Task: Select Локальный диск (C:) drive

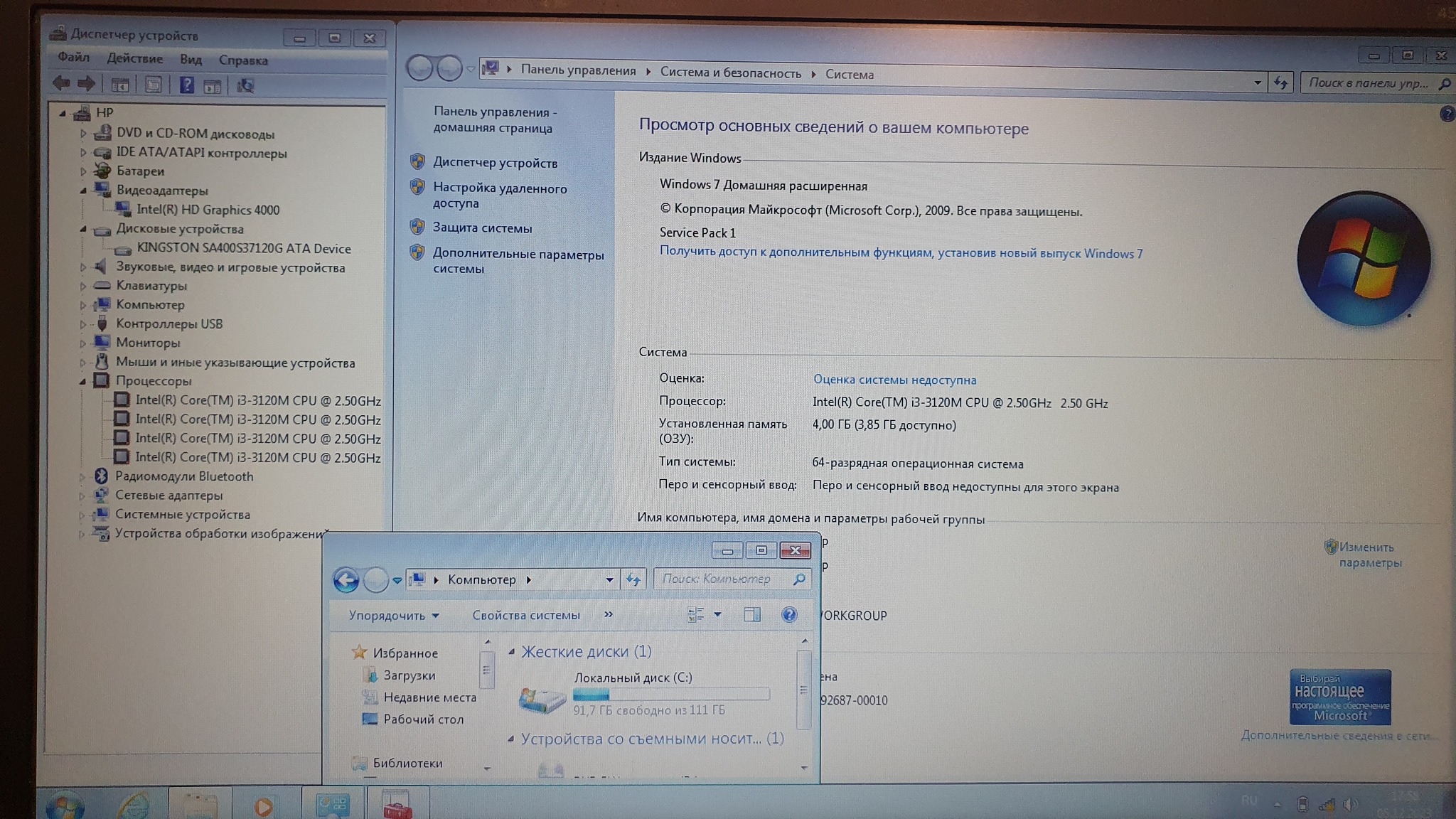Action: (x=632, y=678)
